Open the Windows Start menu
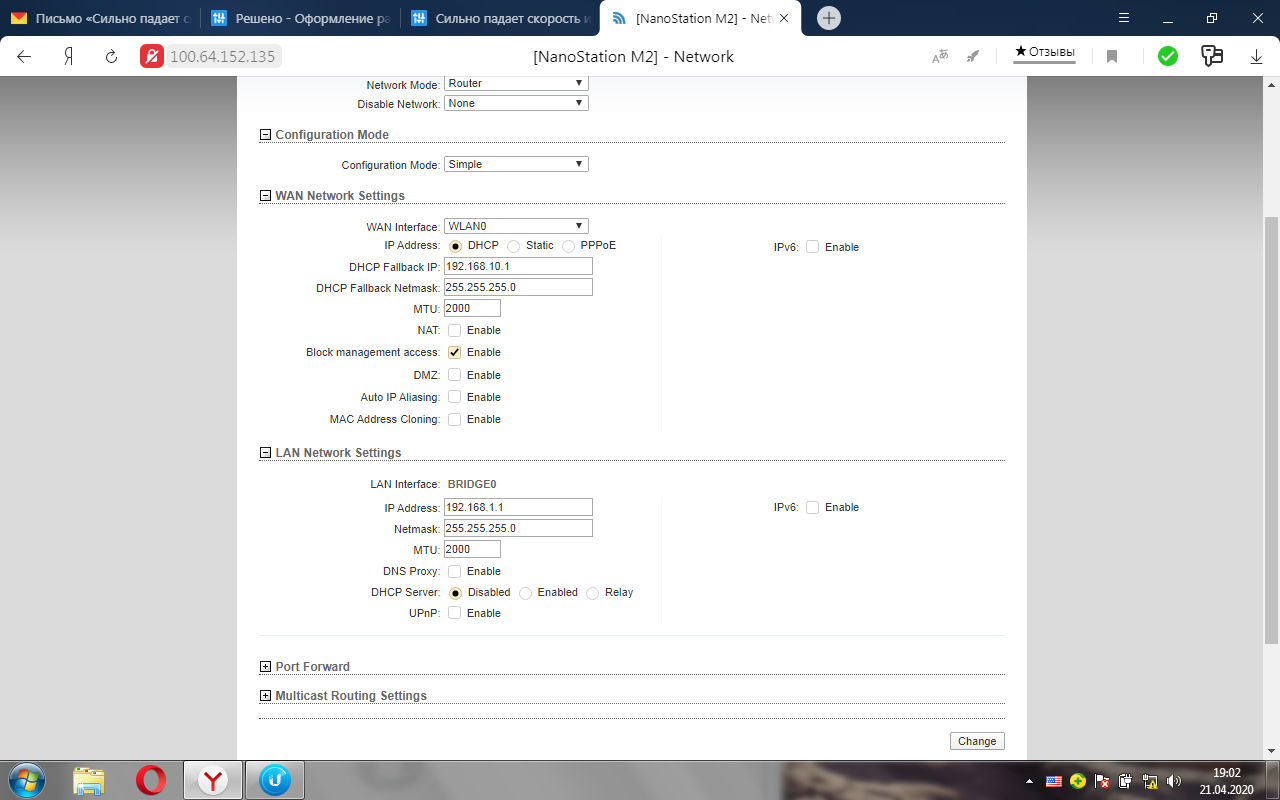 [x=26, y=780]
